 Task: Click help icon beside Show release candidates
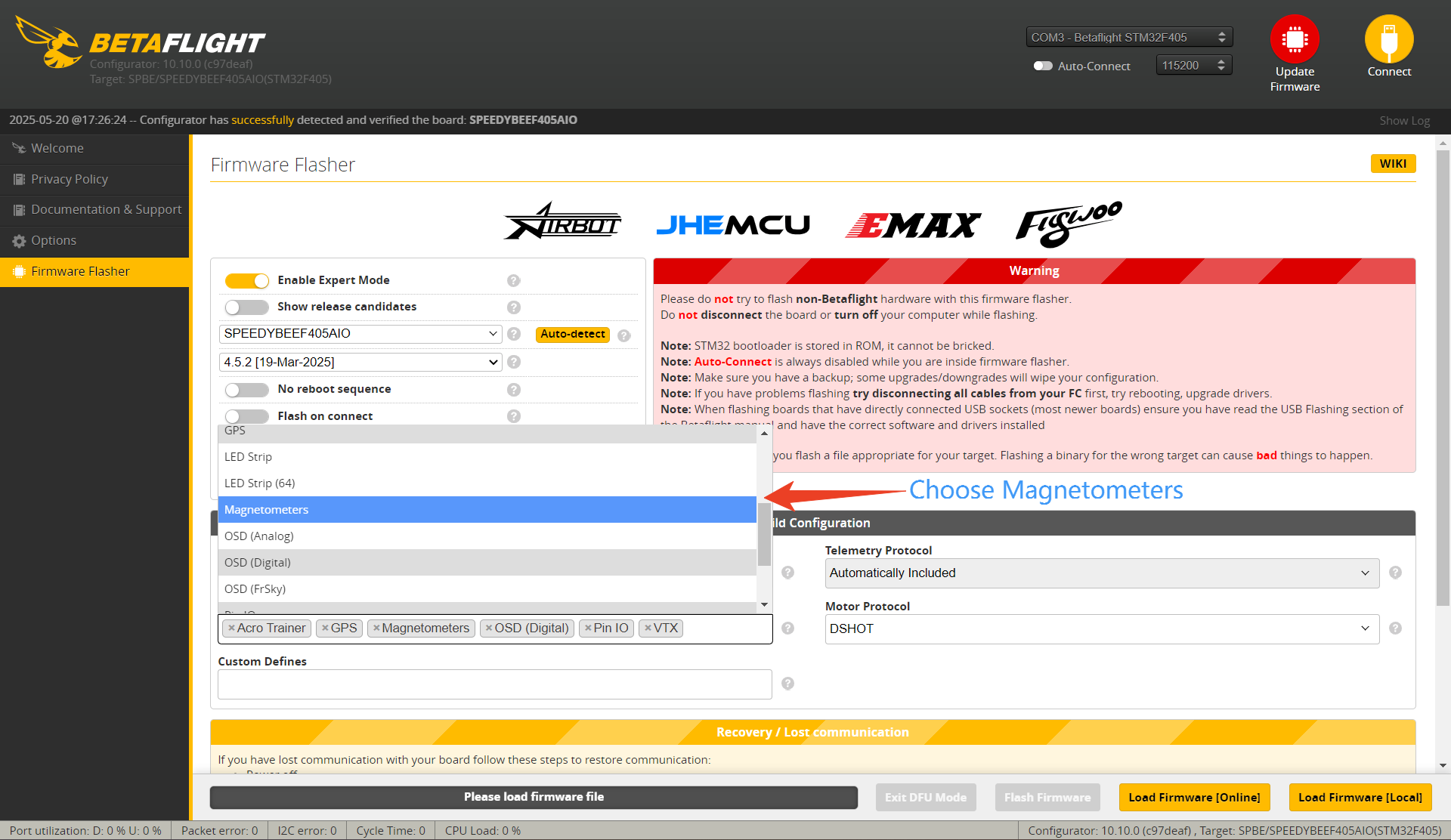coord(514,307)
